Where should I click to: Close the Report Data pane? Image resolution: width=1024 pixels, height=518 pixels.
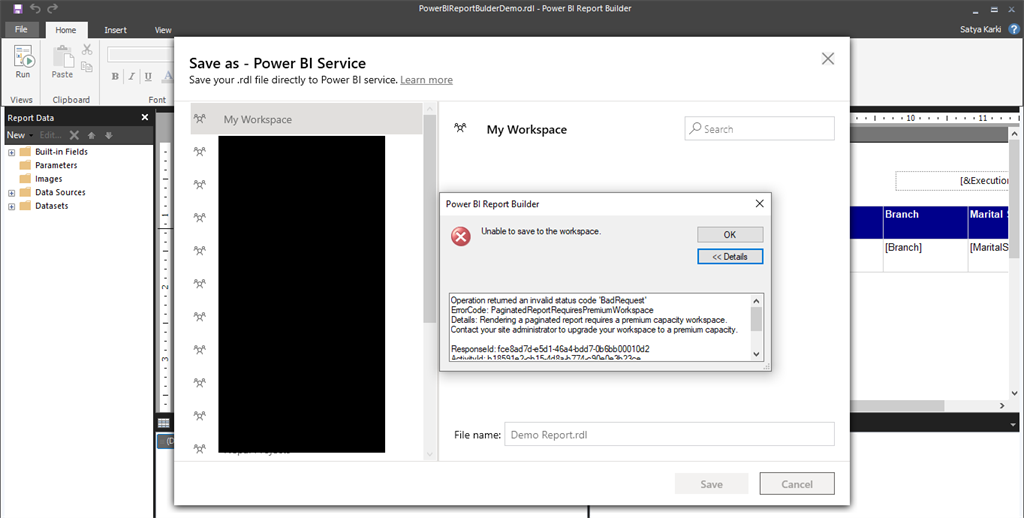[x=144, y=118]
